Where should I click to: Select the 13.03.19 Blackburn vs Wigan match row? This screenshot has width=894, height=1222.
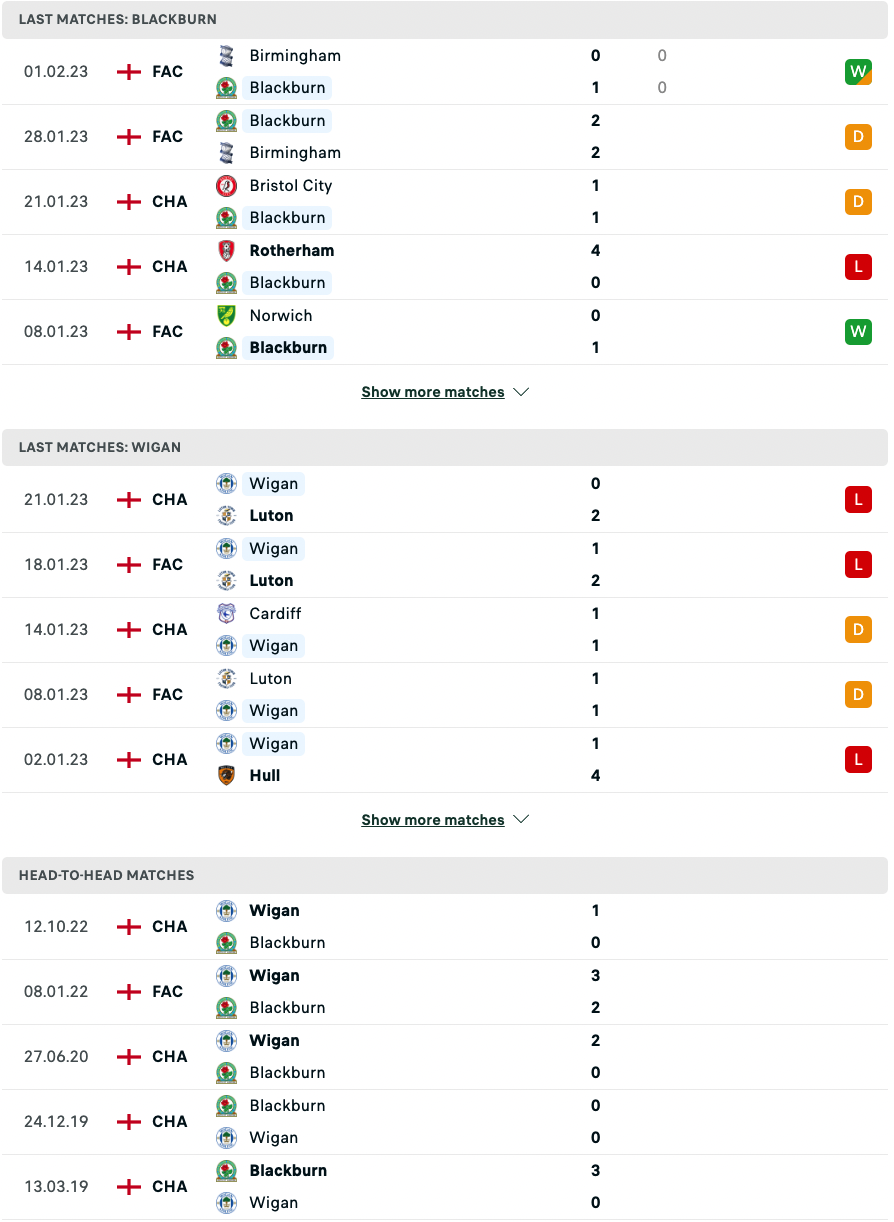[445, 1187]
